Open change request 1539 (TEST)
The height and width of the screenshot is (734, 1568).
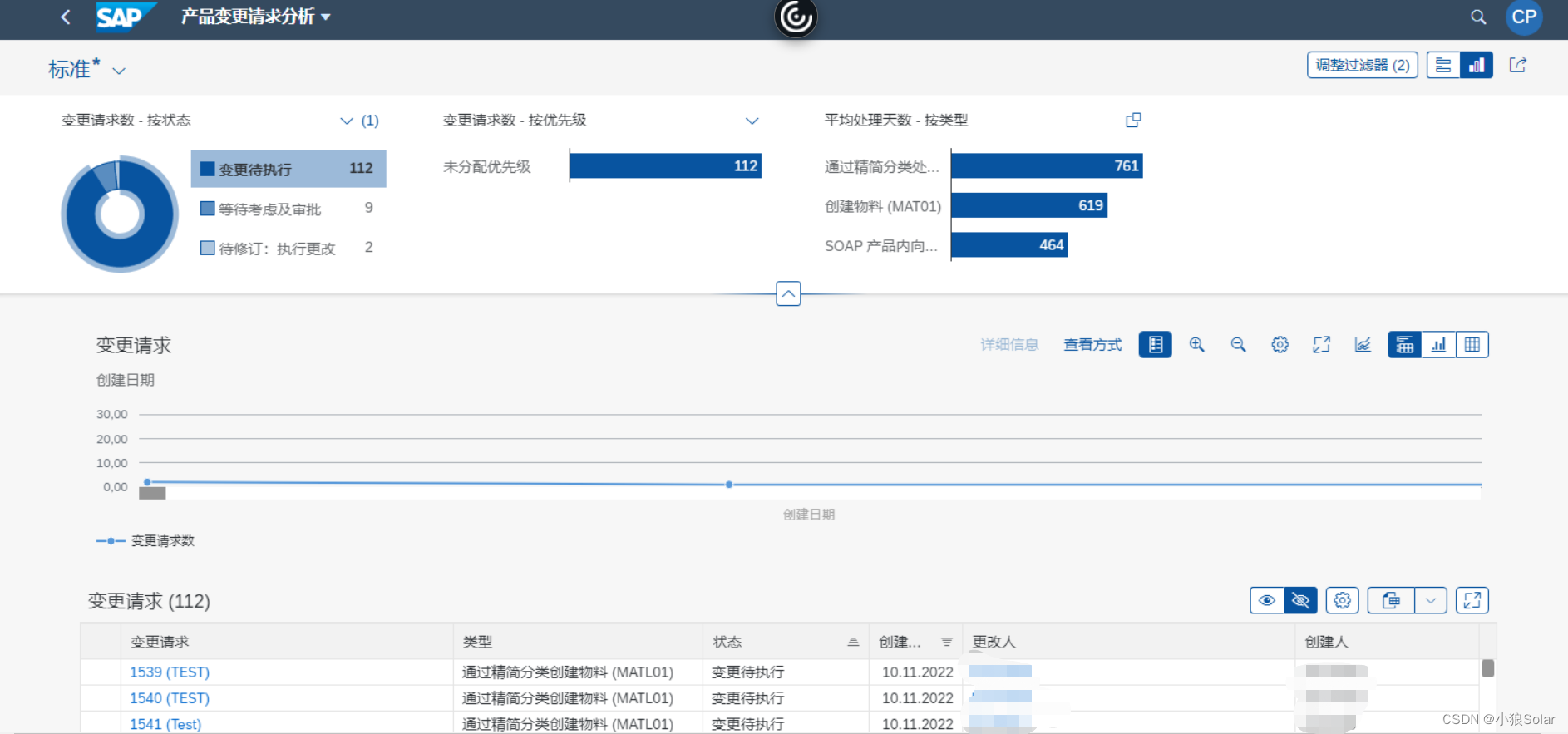pyautogui.click(x=170, y=672)
